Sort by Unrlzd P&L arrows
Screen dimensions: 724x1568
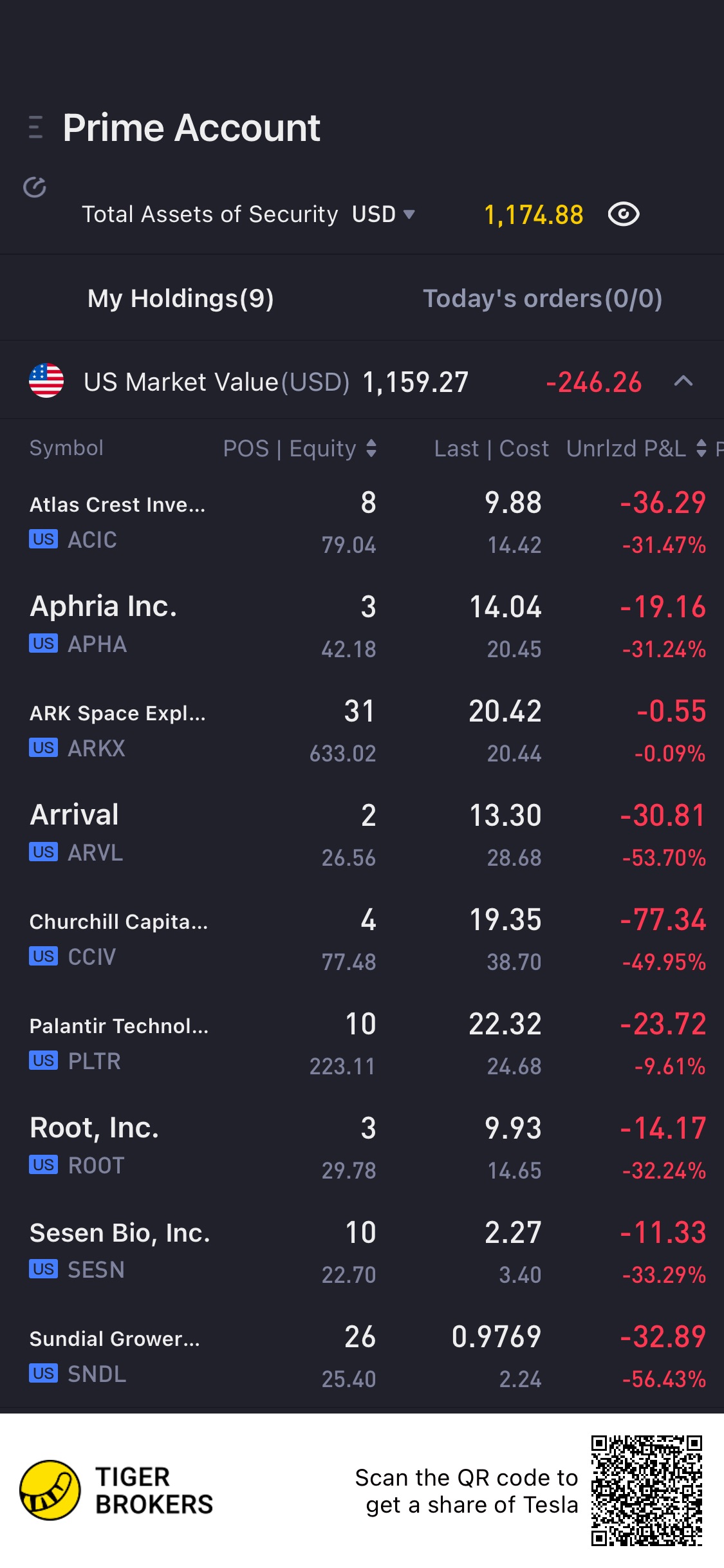[701, 449]
